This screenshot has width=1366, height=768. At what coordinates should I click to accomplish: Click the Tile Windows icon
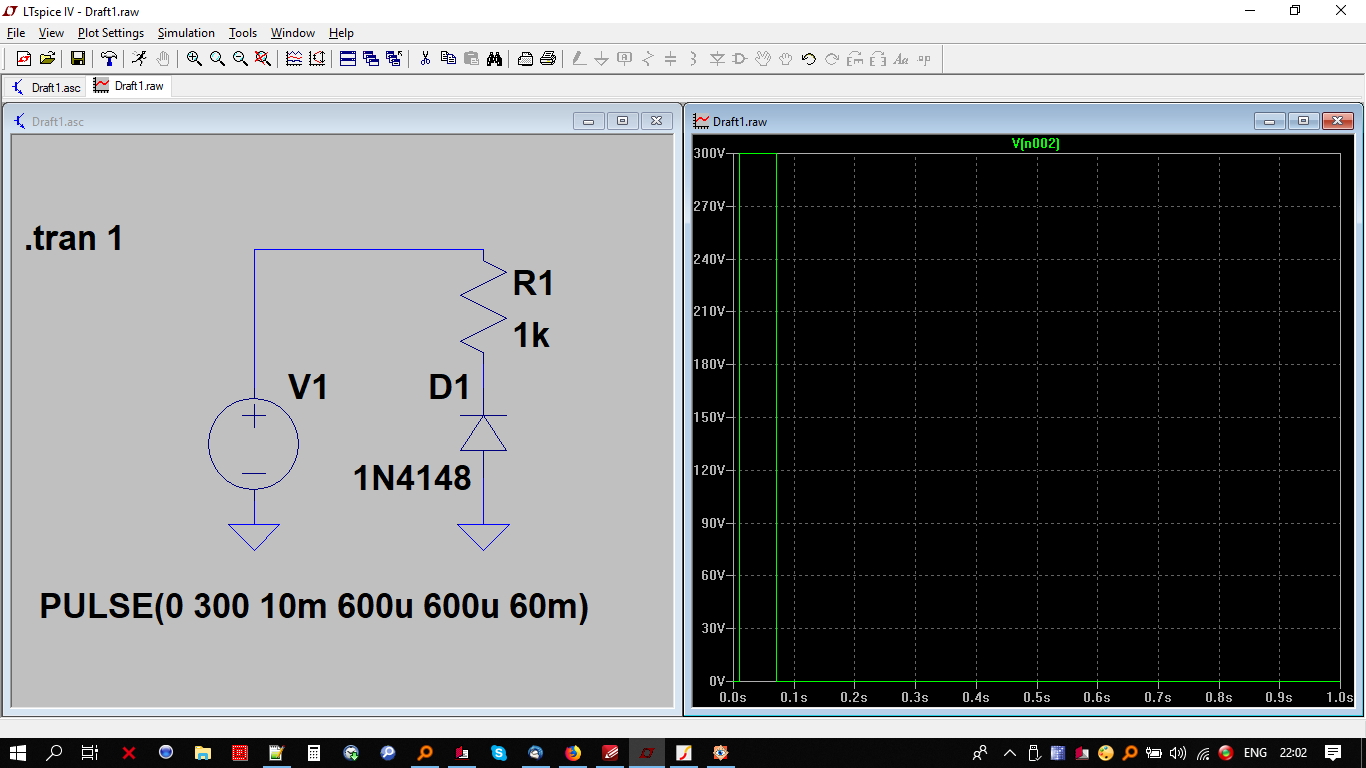tap(348, 59)
